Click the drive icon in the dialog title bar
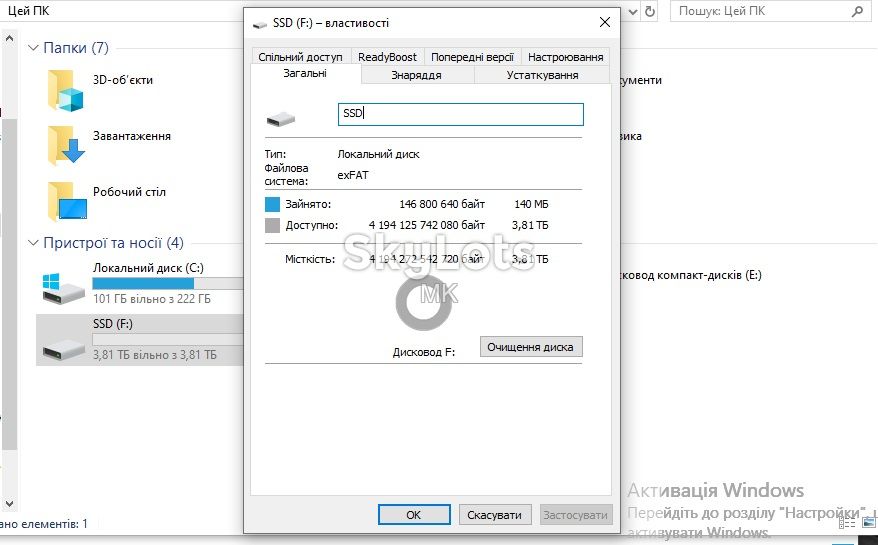Image resolution: width=878 pixels, height=545 pixels. tap(259, 24)
